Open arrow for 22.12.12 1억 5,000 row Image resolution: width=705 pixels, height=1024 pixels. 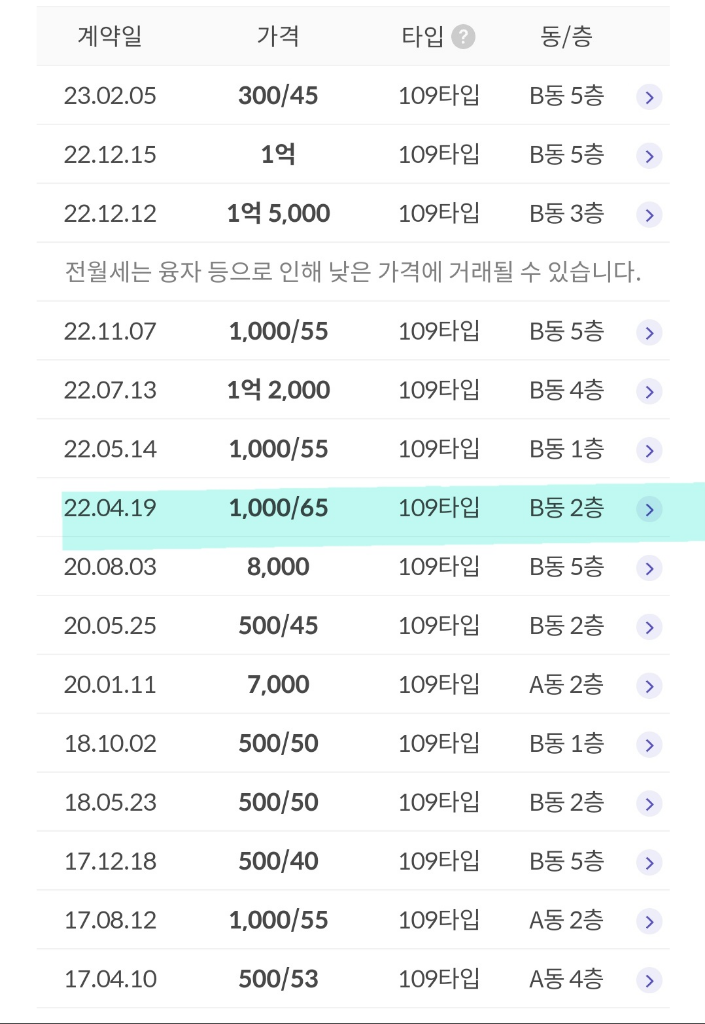pos(649,215)
